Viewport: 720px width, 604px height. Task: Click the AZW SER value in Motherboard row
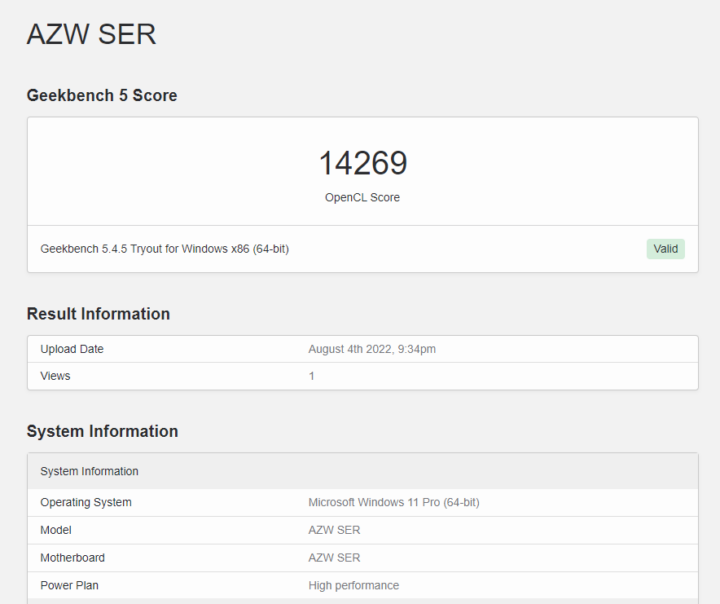tap(334, 558)
